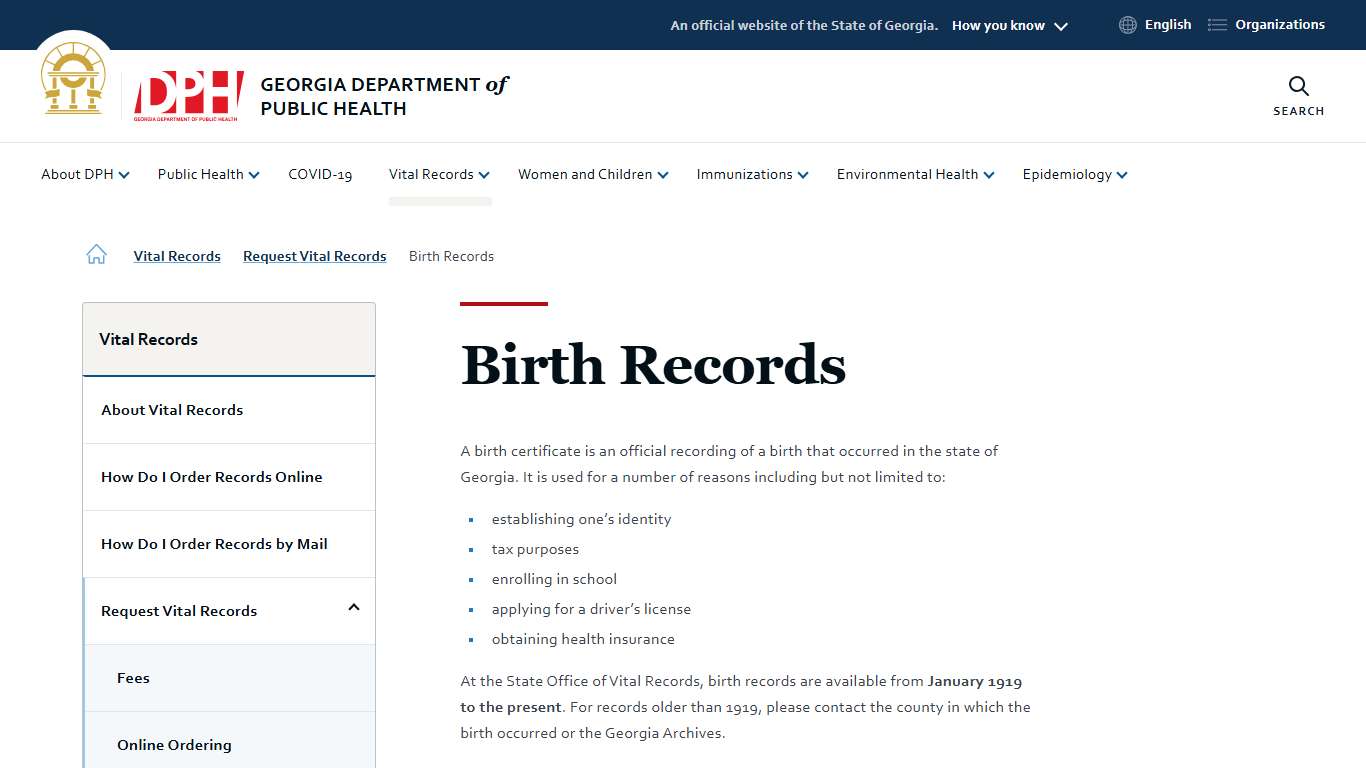1366x768 pixels.
Task: Click the Vital Records breadcrumb link
Action: (x=177, y=256)
